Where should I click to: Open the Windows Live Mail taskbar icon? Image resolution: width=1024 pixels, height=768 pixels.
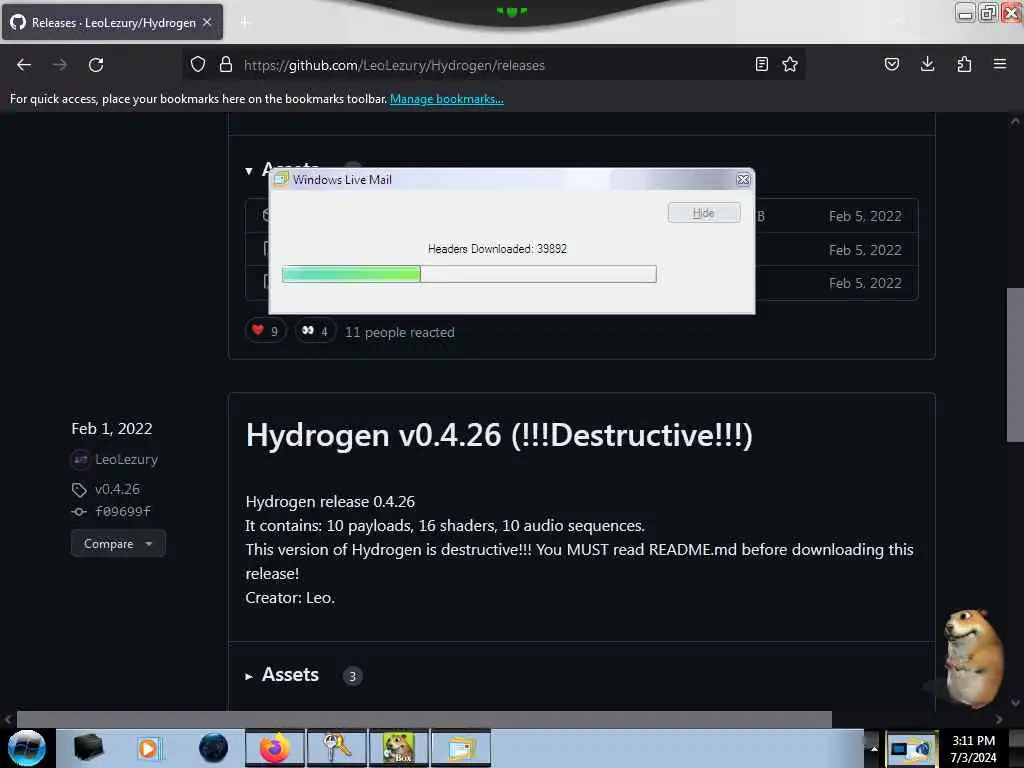[x=461, y=748]
